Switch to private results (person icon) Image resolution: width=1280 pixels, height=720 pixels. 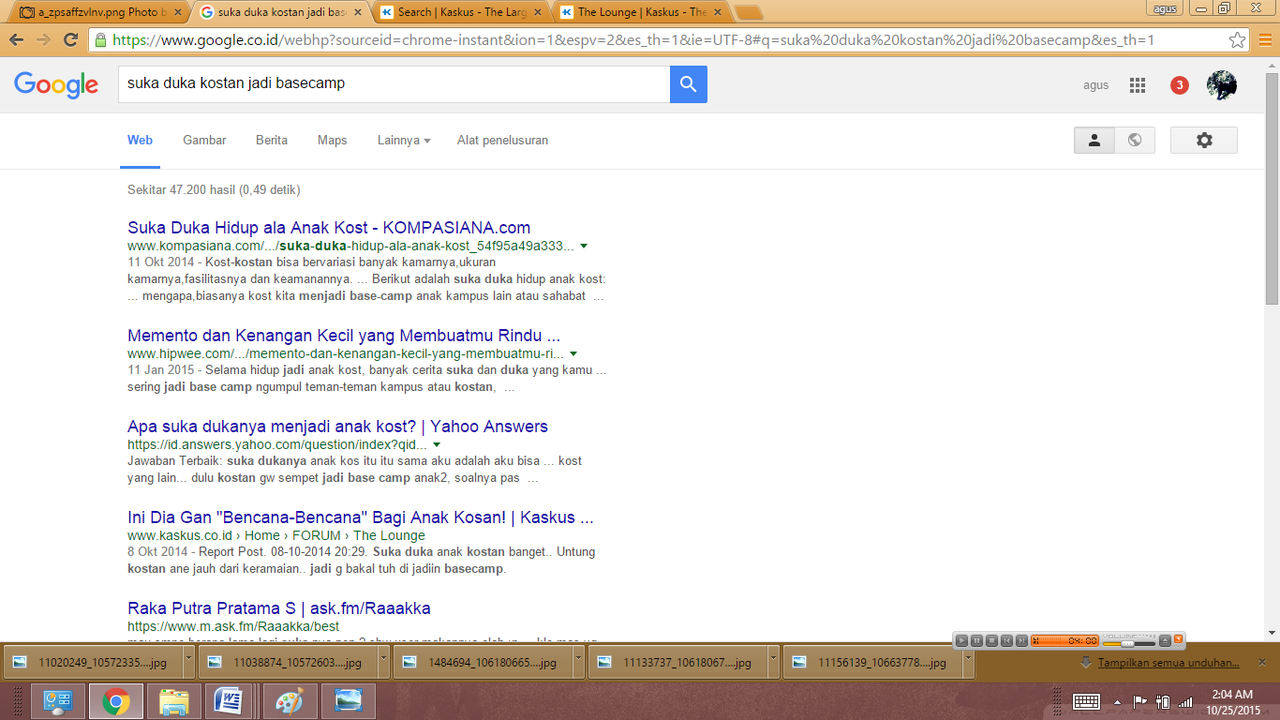tap(1094, 140)
